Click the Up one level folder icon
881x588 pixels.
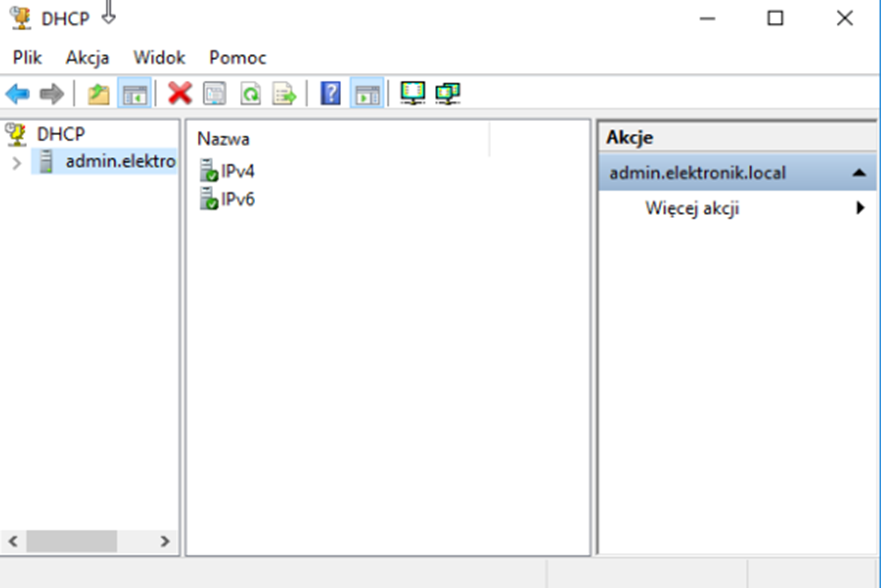[x=98, y=94]
